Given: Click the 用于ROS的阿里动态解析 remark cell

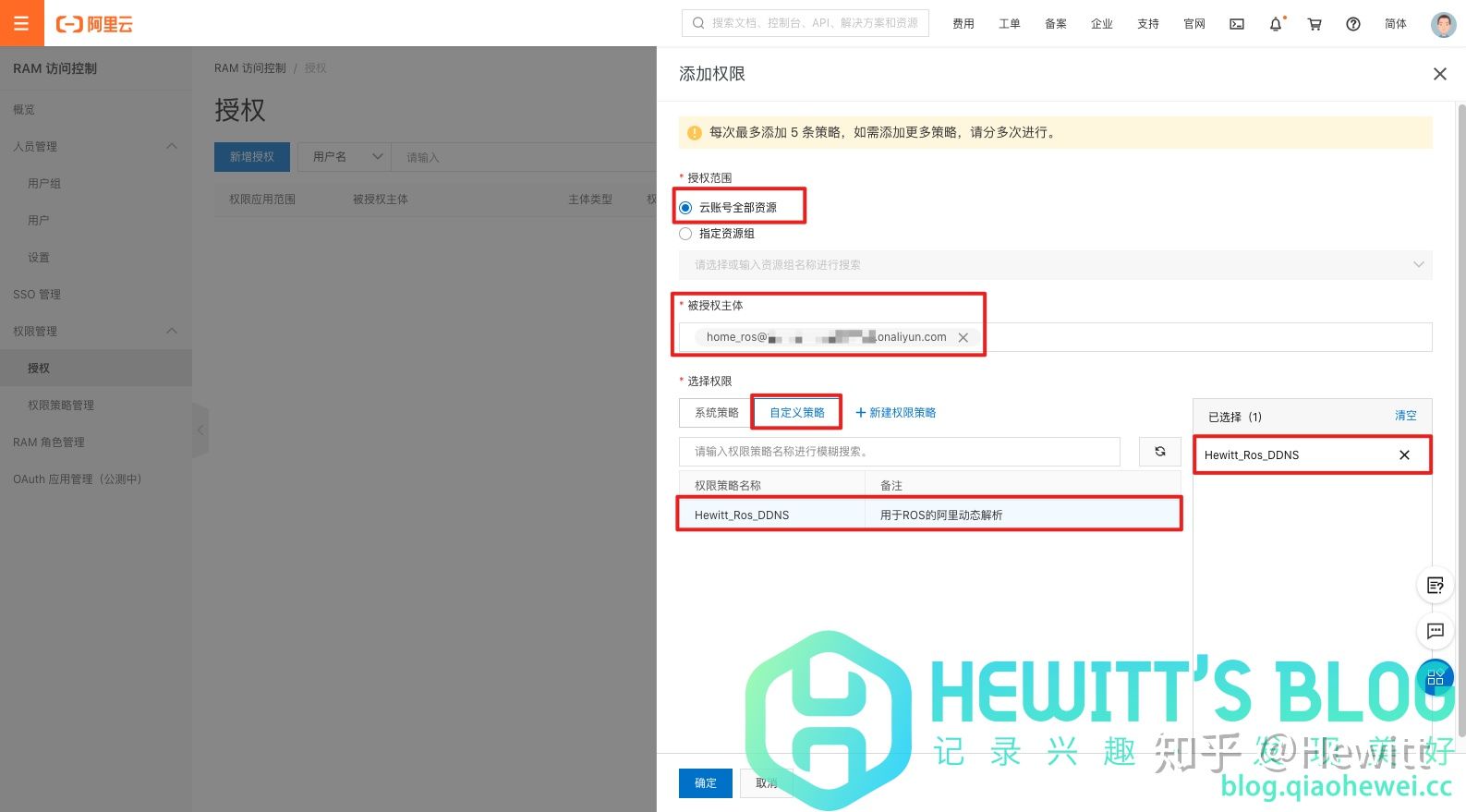Looking at the screenshot, I should [x=941, y=515].
